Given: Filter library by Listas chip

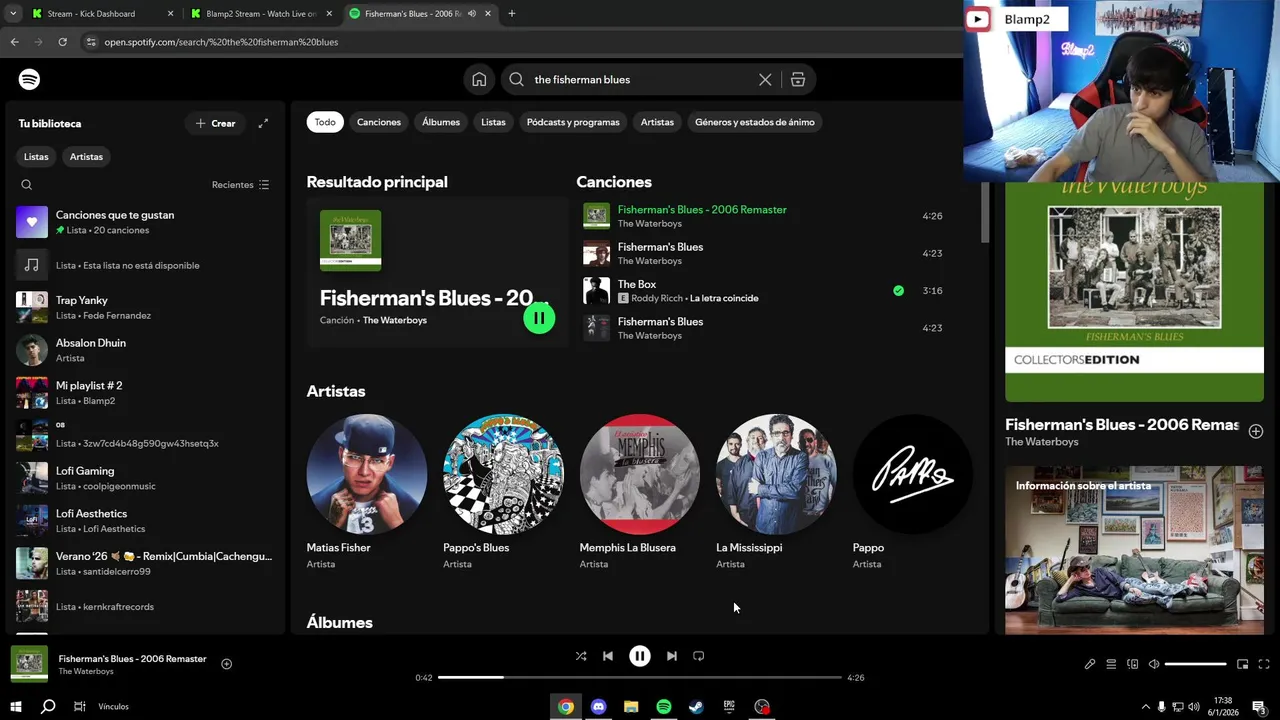Looking at the screenshot, I should coord(36,157).
